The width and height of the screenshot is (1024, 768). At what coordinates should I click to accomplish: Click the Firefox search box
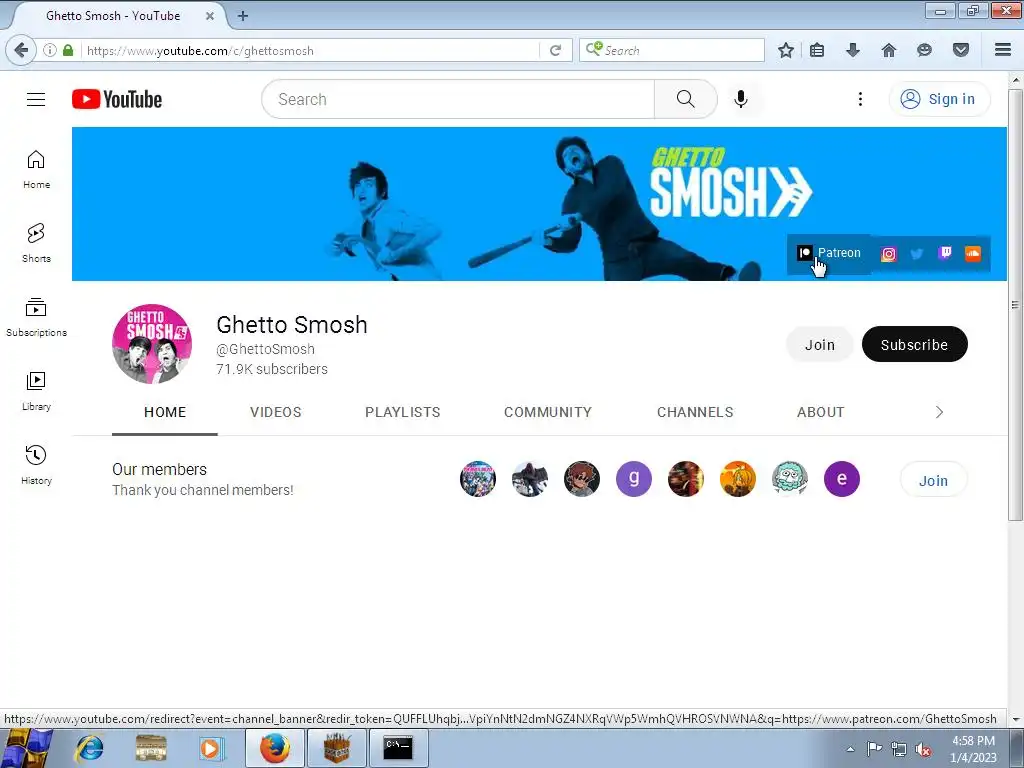[671, 50]
